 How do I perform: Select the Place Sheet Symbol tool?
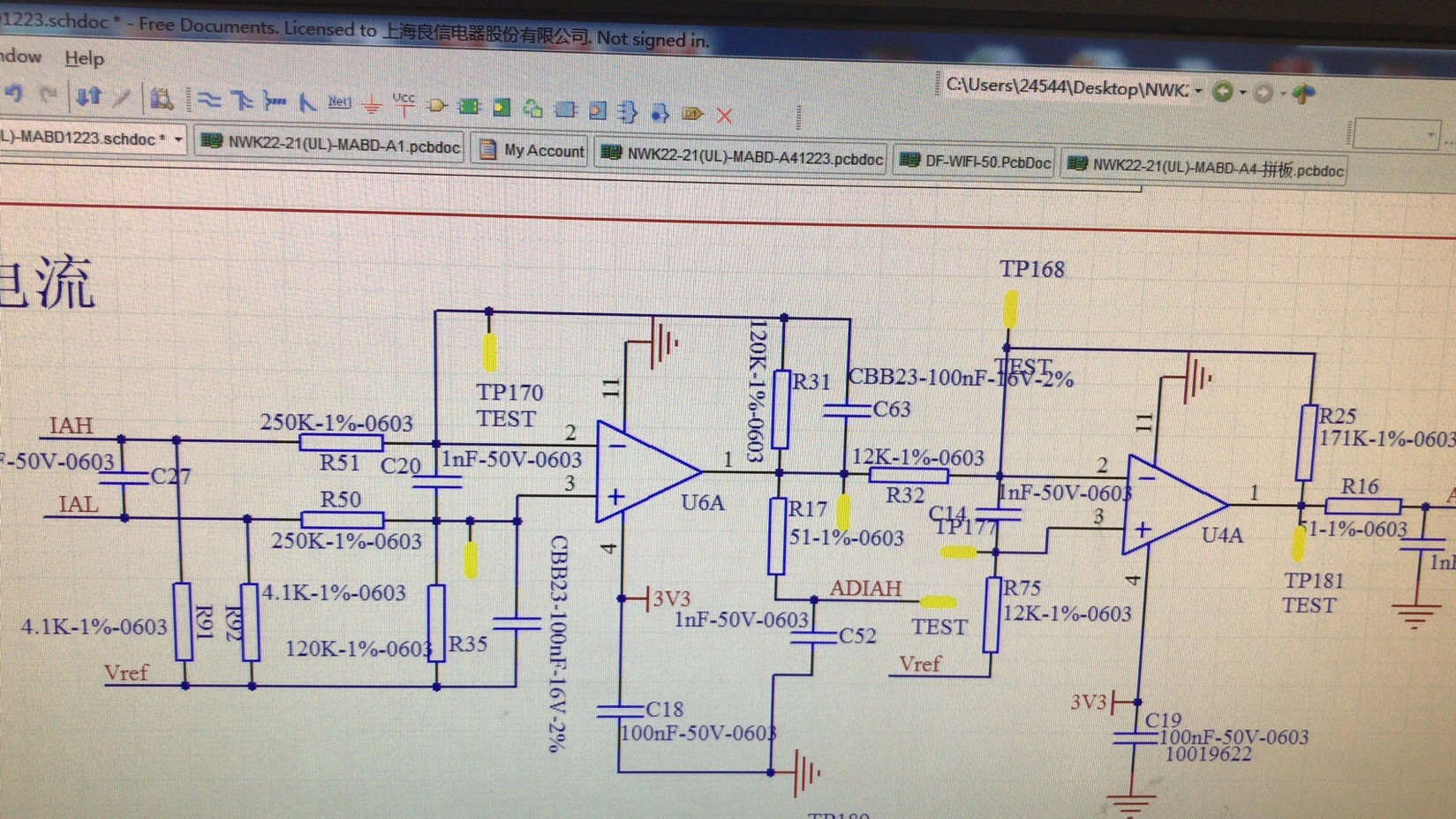[x=469, y=108]
